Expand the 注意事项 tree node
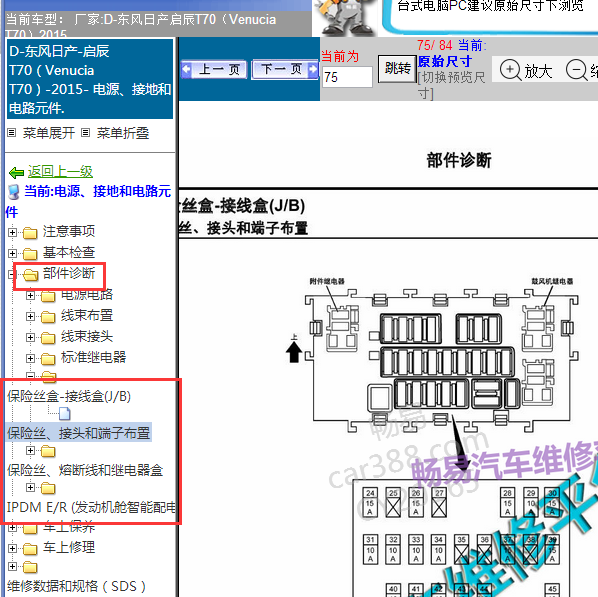The height and width of the screenshot is (597, 598). 12,232
